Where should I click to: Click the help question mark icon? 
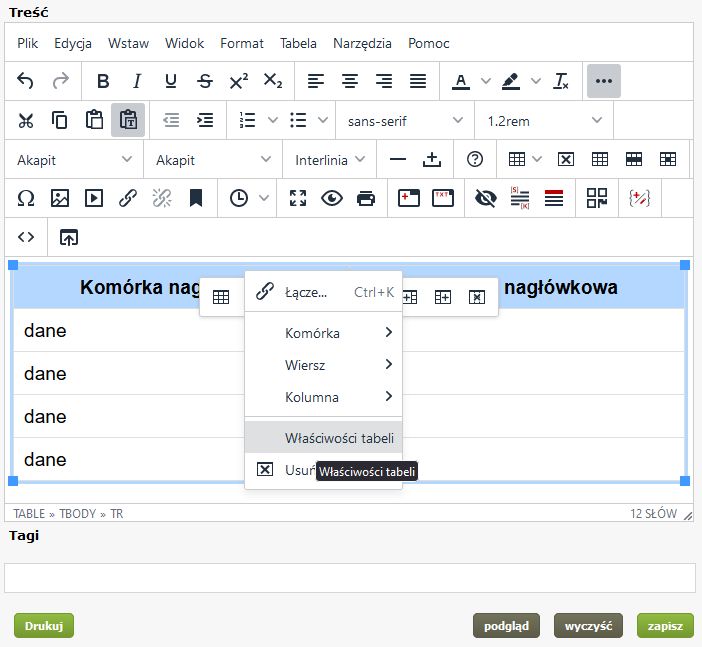475,159
